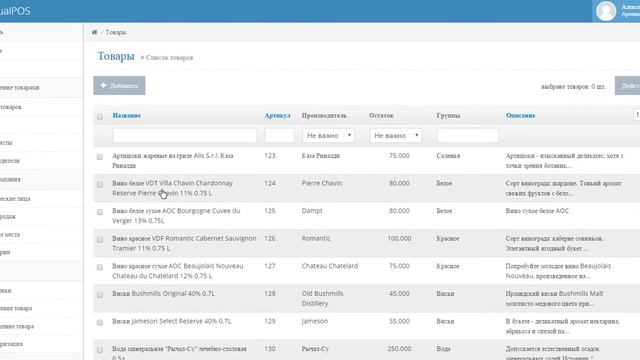Click manufacturer Chateau Chatelard cell
The height and width of the screenshot is (360, 640).
[x=330, y=266]
